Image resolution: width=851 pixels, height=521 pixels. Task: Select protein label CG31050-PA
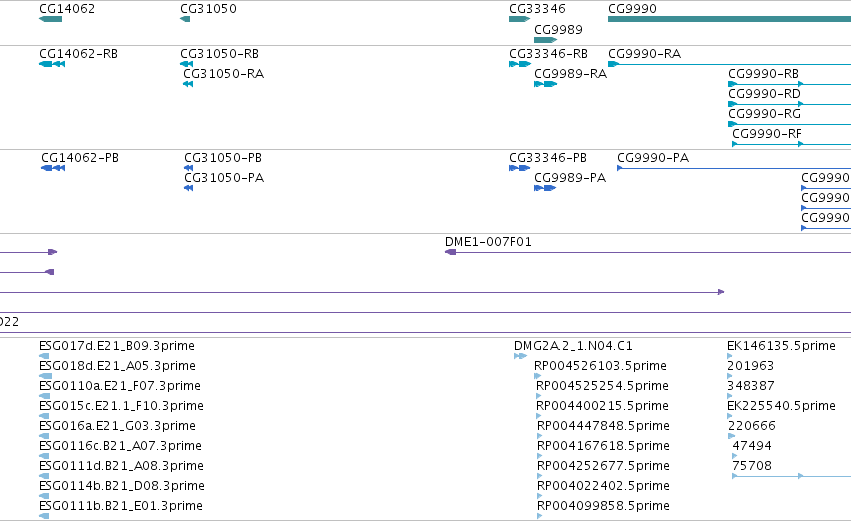point(224,178)
